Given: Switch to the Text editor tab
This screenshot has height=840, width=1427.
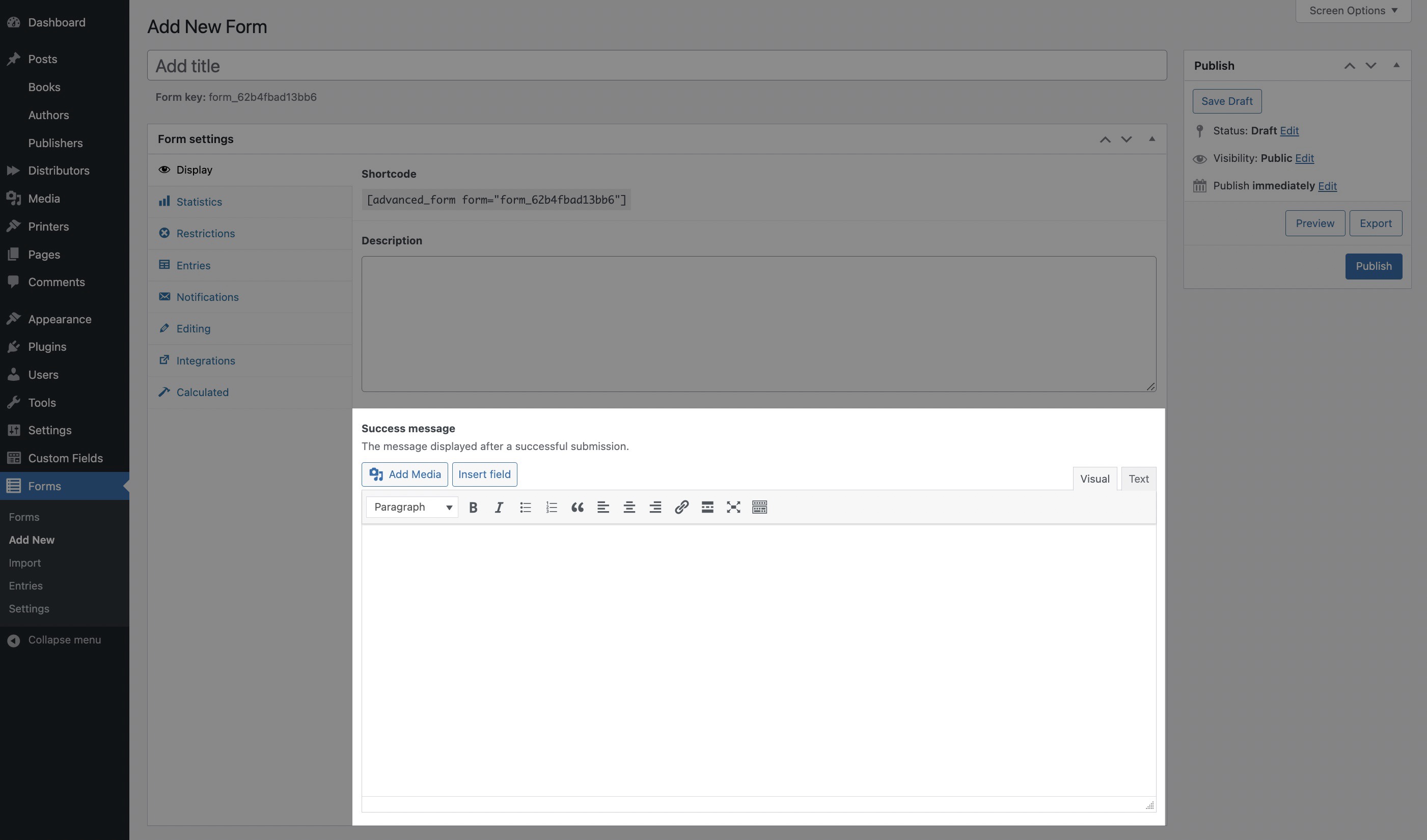Looking at the screenshot, I should click(1138, 479).
